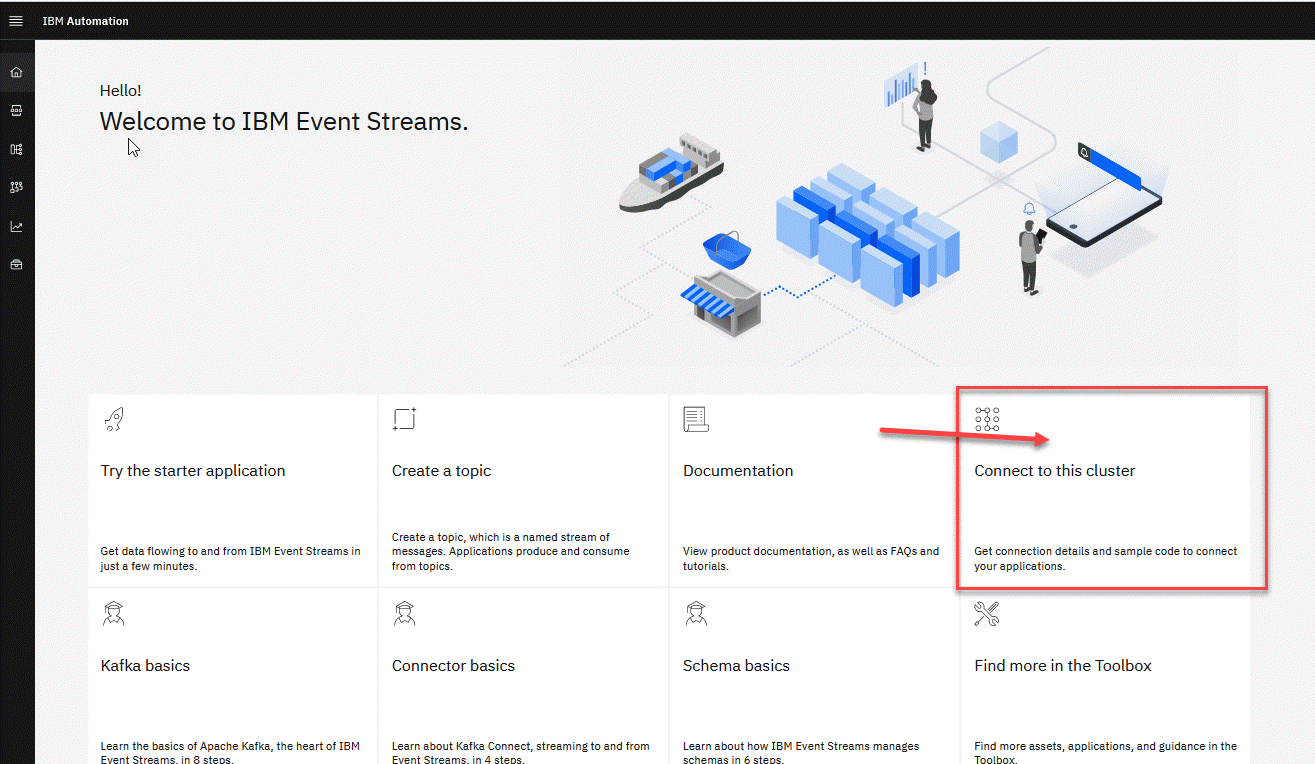Click the Documentation tile icon

coord(696,420)
